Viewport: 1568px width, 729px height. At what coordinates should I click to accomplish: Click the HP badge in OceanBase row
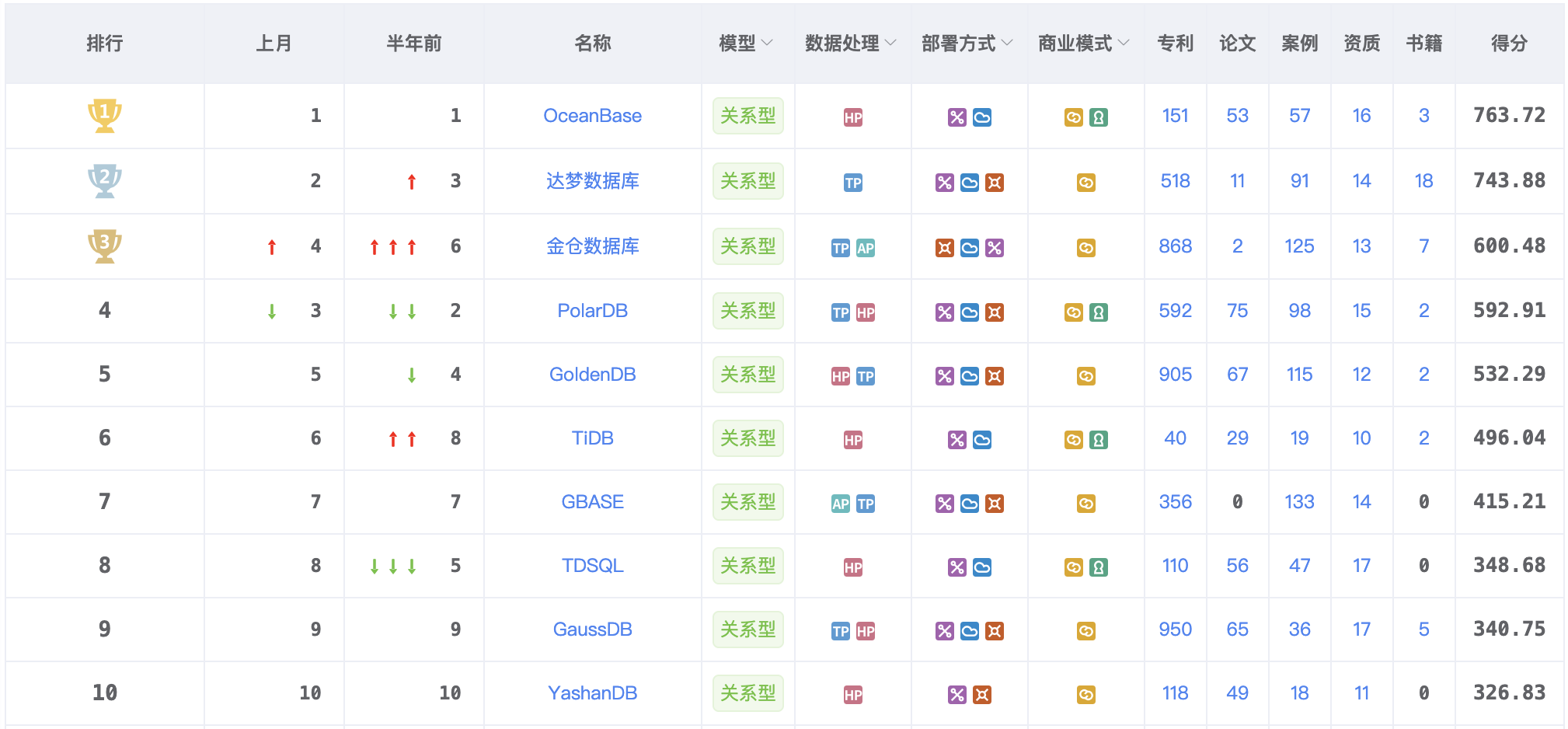point(853,117)
